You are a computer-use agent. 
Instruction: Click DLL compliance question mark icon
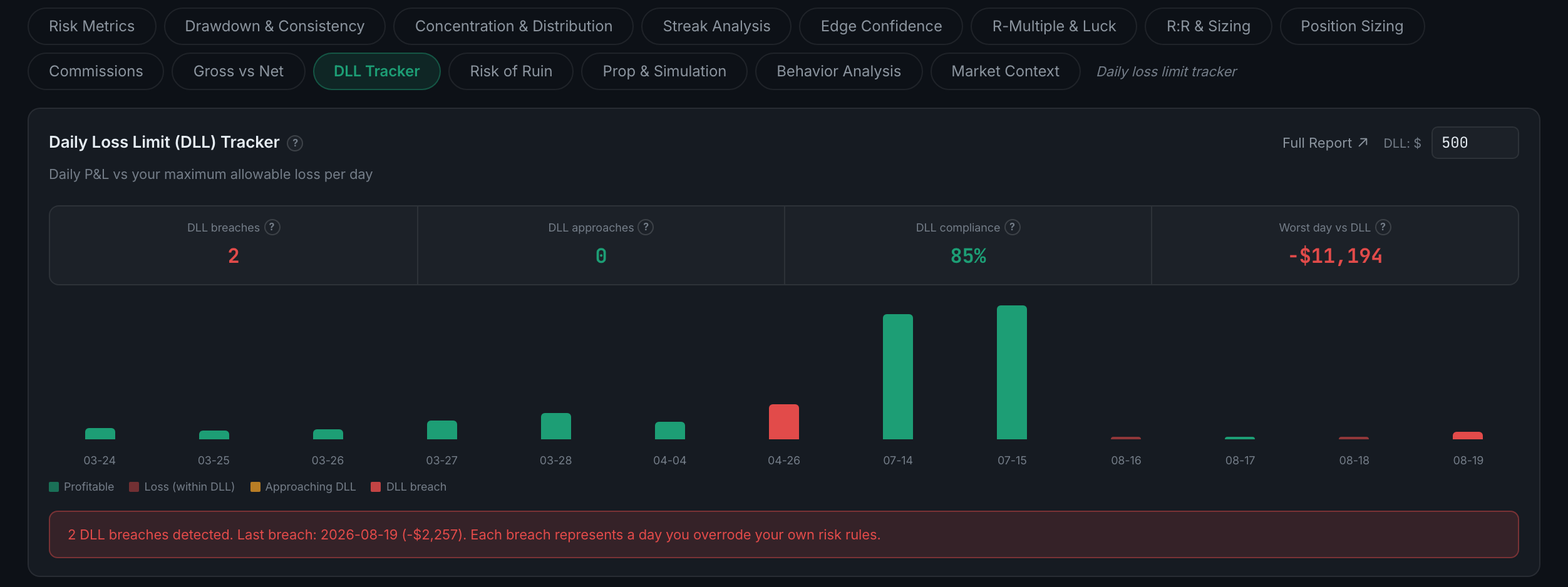click(x=1012, y=227)
